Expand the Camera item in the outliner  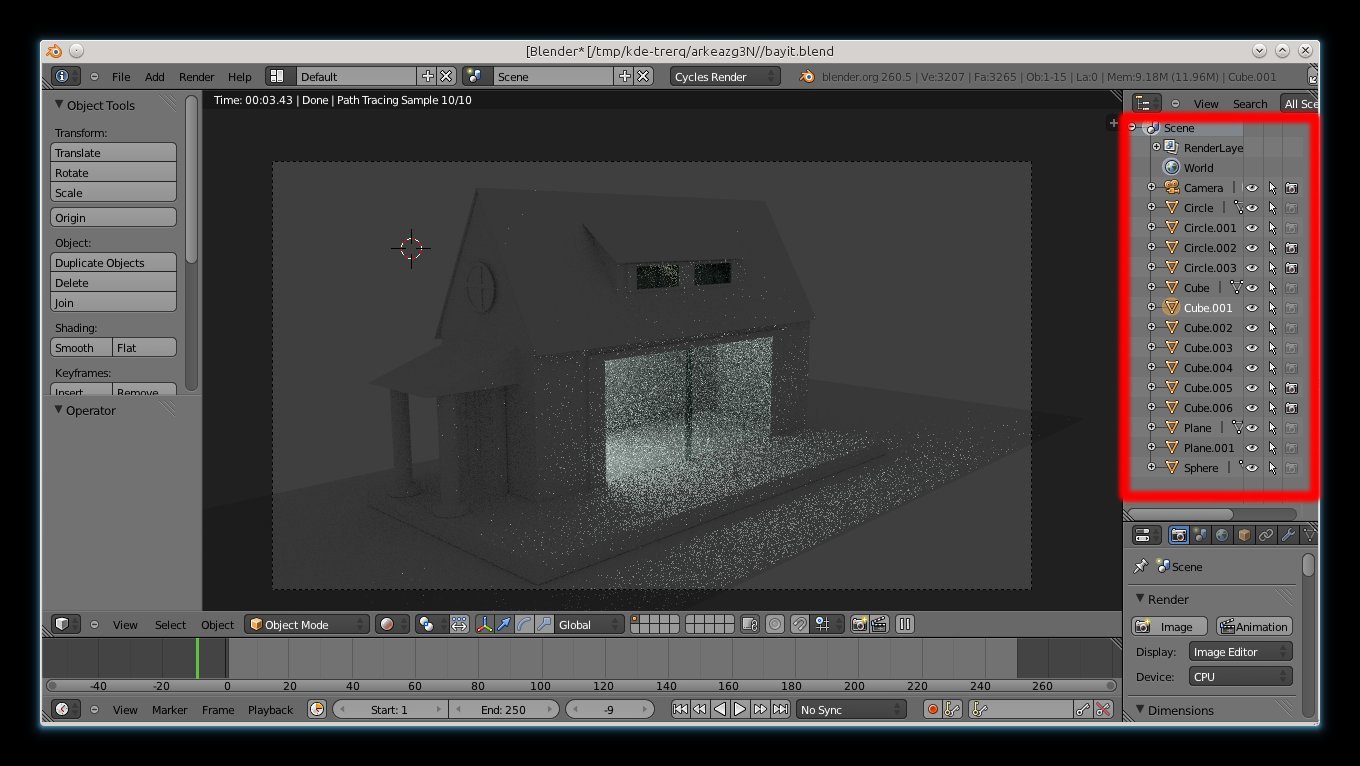tap(1151, 188)
